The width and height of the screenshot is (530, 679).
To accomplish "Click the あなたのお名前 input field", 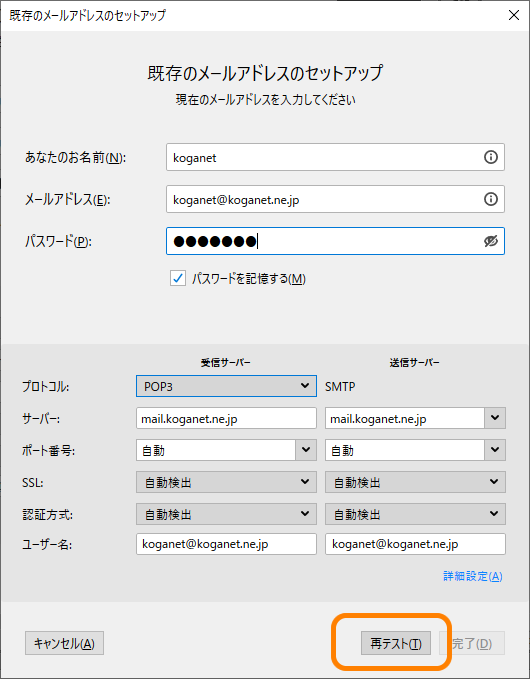I will point(335,157).
